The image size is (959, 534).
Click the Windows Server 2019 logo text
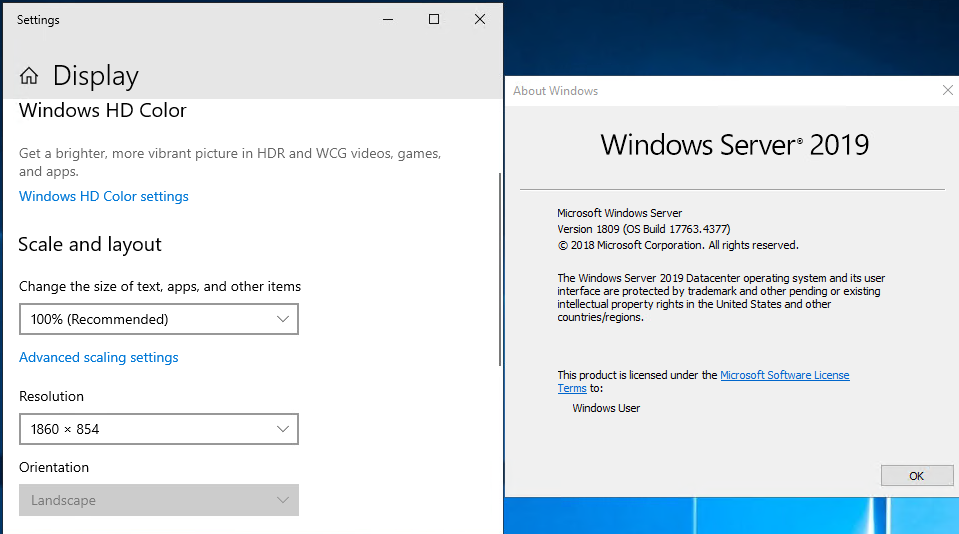click(734, 145)
